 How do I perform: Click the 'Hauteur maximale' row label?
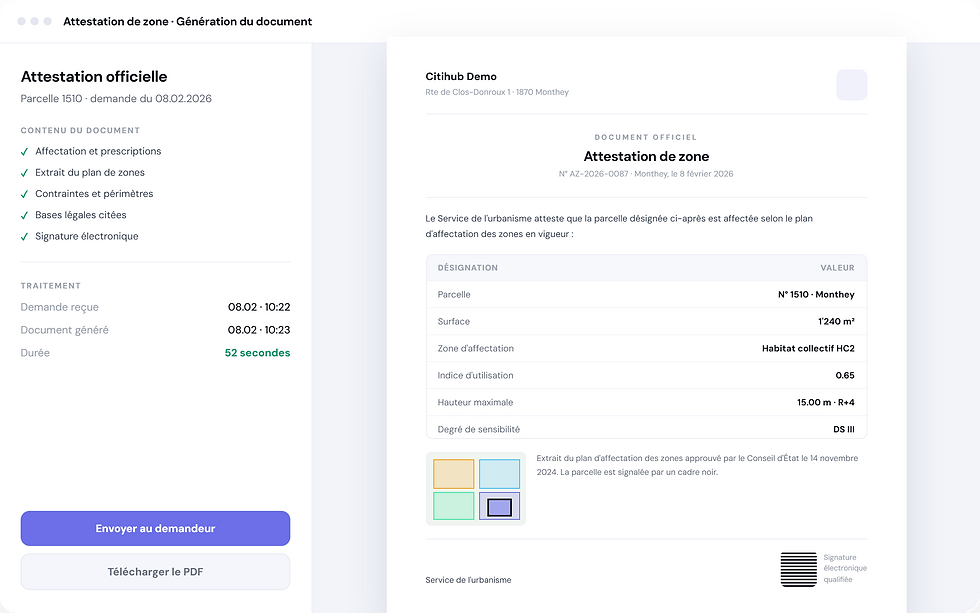point(475,402)
